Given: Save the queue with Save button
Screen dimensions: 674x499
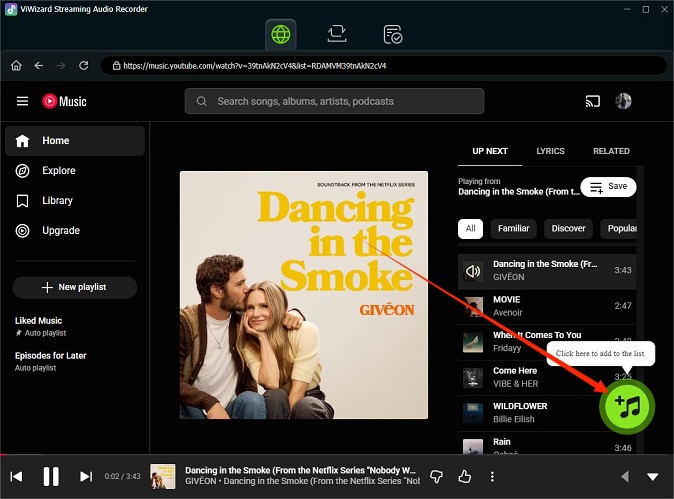Looking at the screenshot, I should [x=608, y=187].
